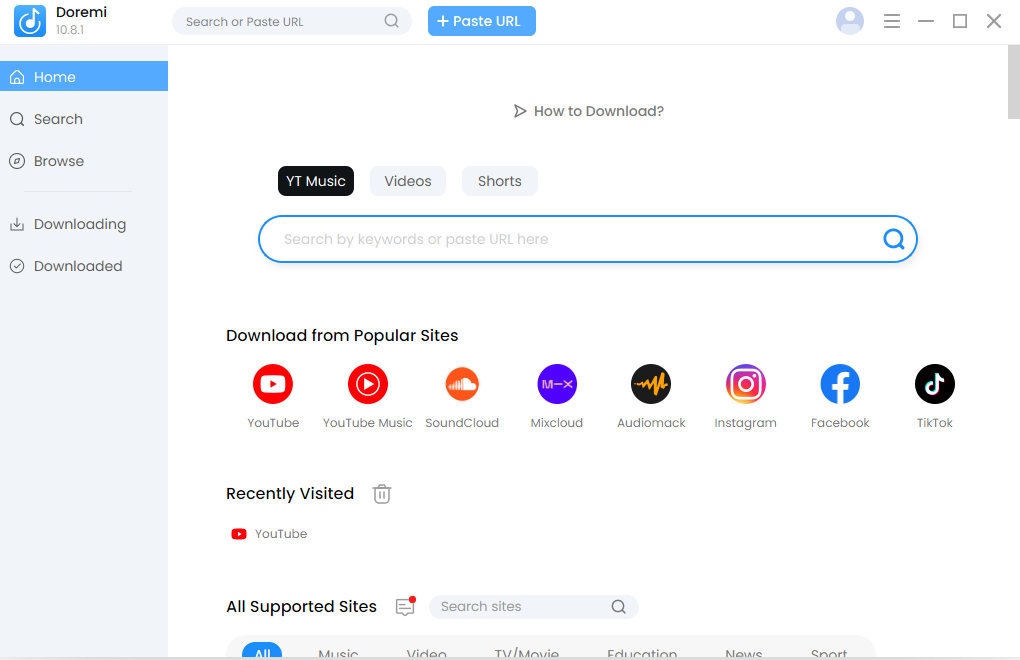1020x660 pixels.
Task: Open Mixcloud site icon
Action: pyautogui.click(x=557, y=384)
